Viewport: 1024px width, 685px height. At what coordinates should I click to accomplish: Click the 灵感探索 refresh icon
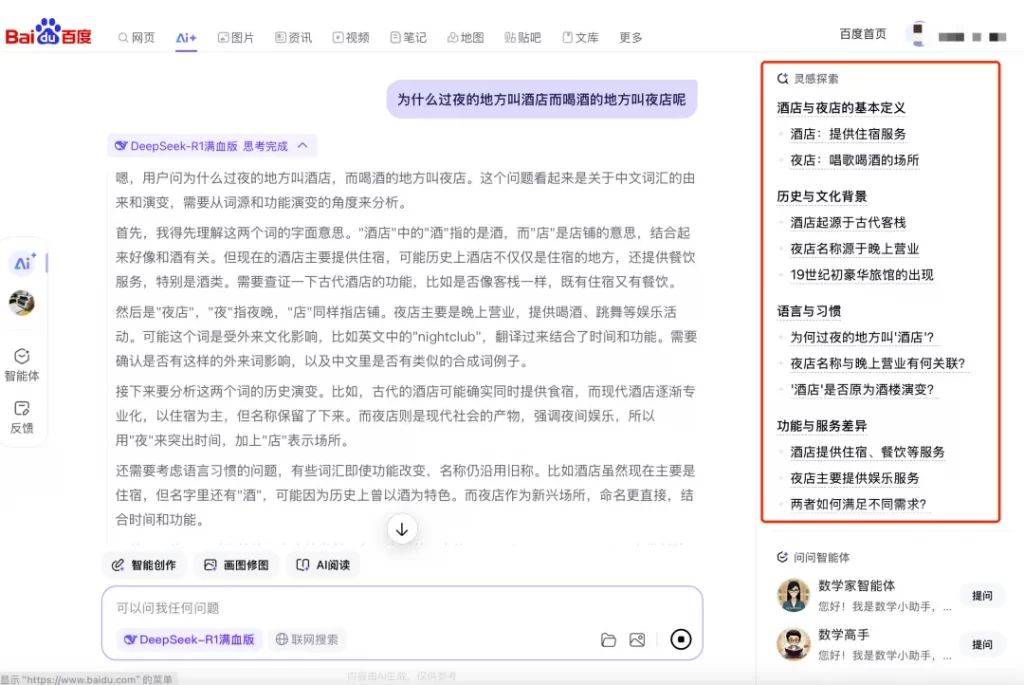[782, 78]
